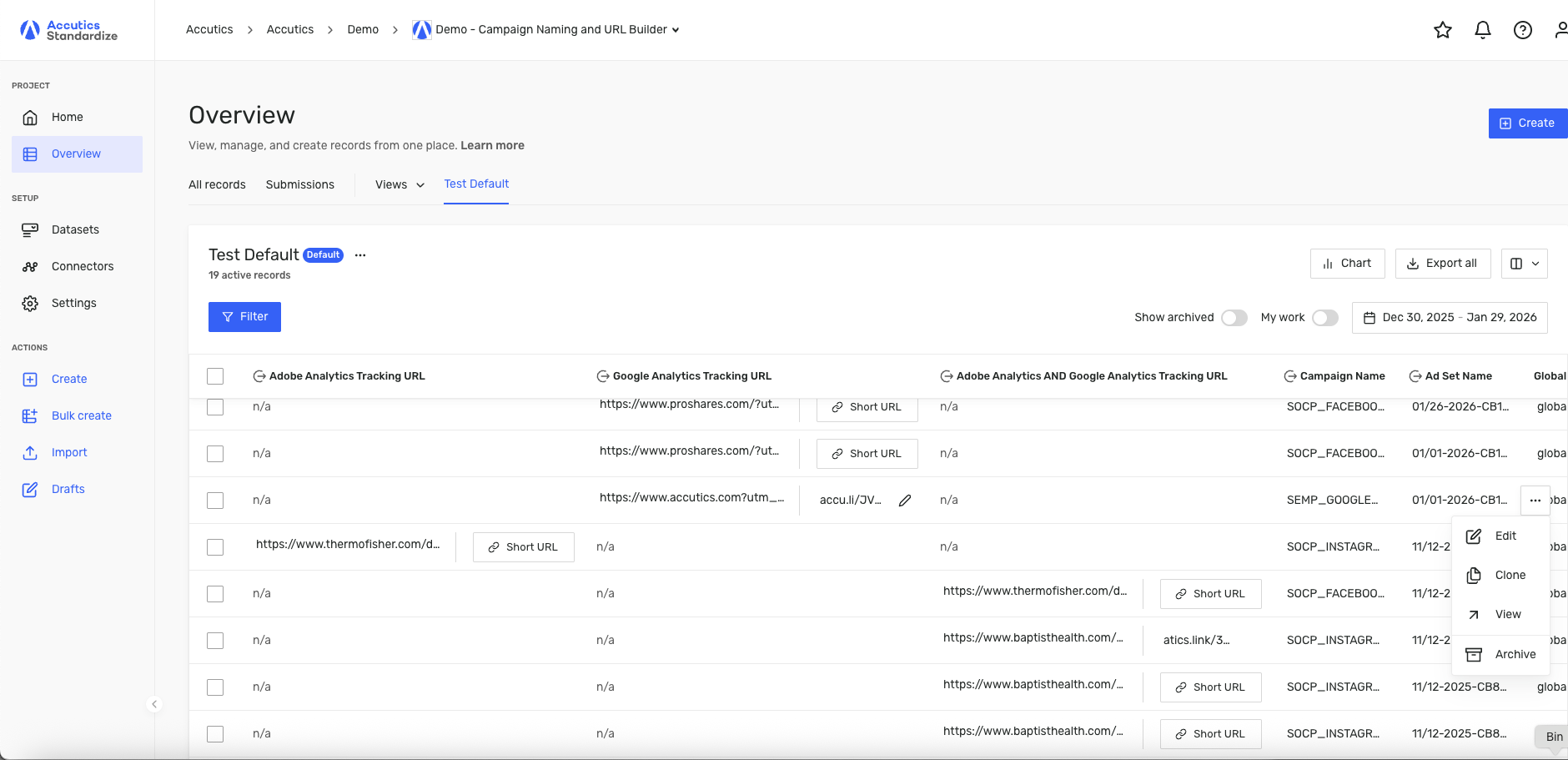Click the blue Filter button
The image size is (1568, 760).
pyautogui.click(x=244, y=317)
